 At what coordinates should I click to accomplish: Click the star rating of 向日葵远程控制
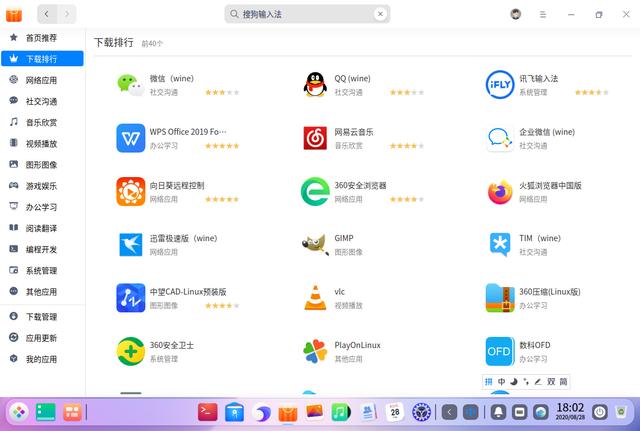tap(222, 199)
